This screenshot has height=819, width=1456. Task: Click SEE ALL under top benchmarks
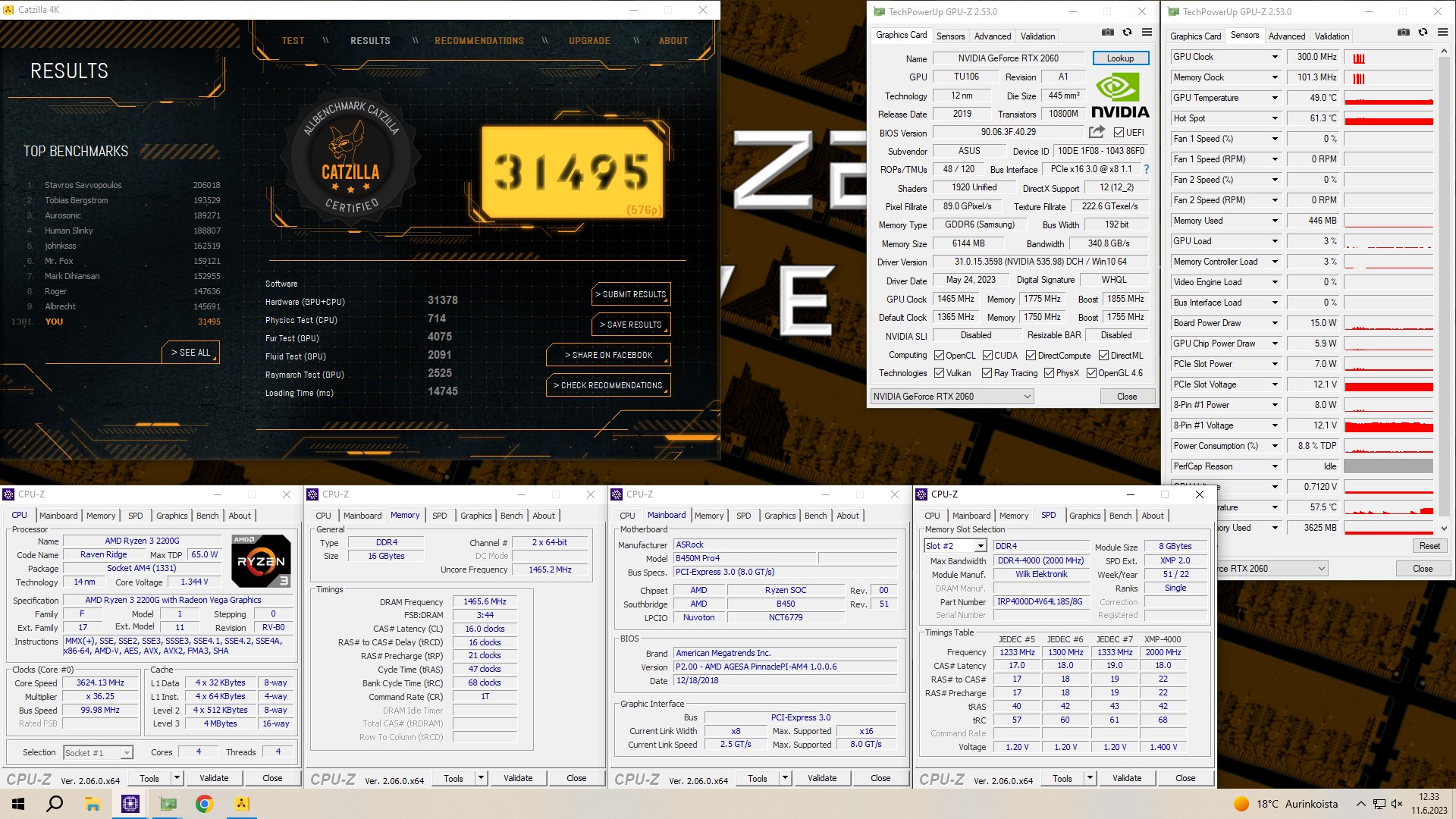(x=190, y=353)
